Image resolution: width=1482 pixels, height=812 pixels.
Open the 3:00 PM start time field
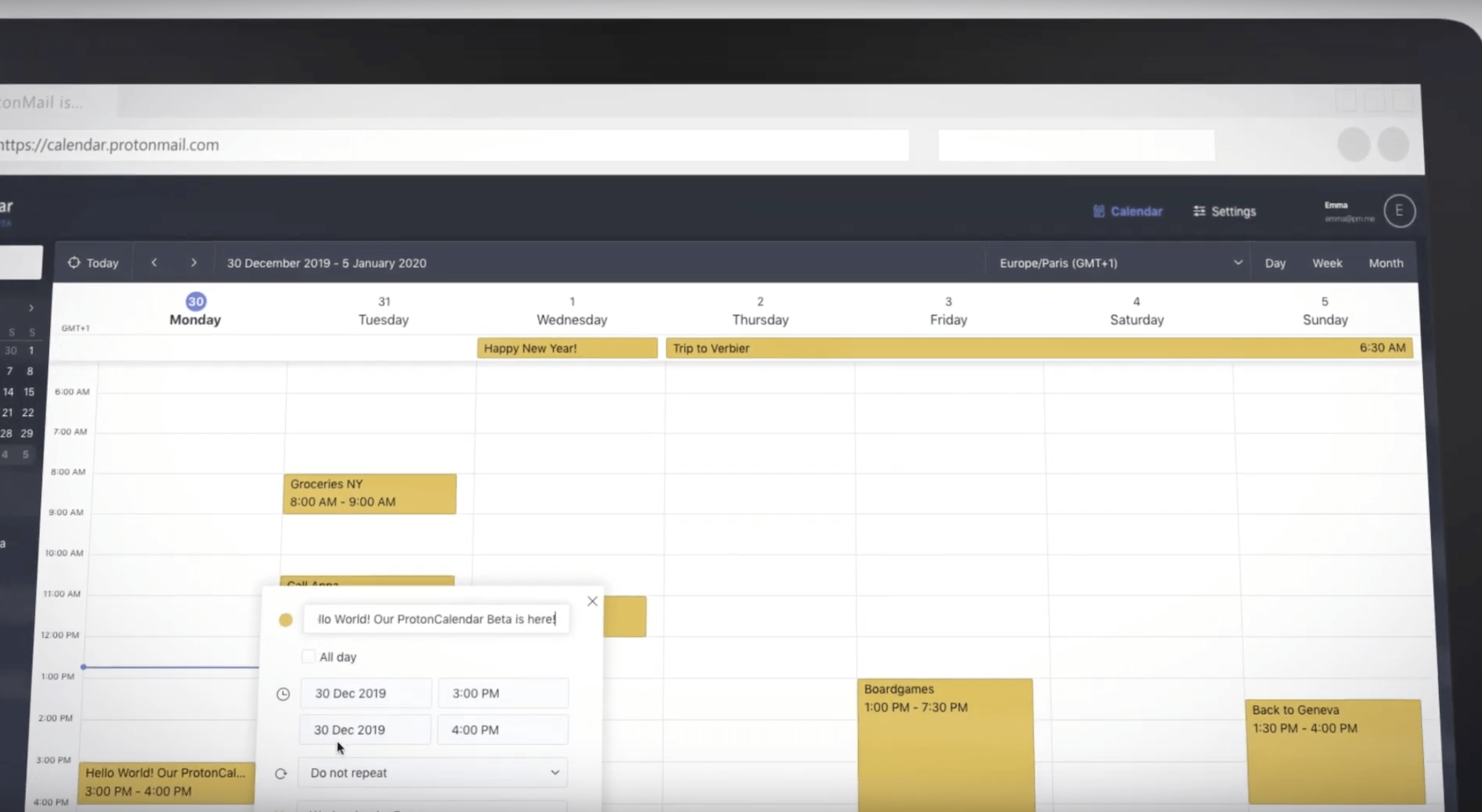[503, 693]
